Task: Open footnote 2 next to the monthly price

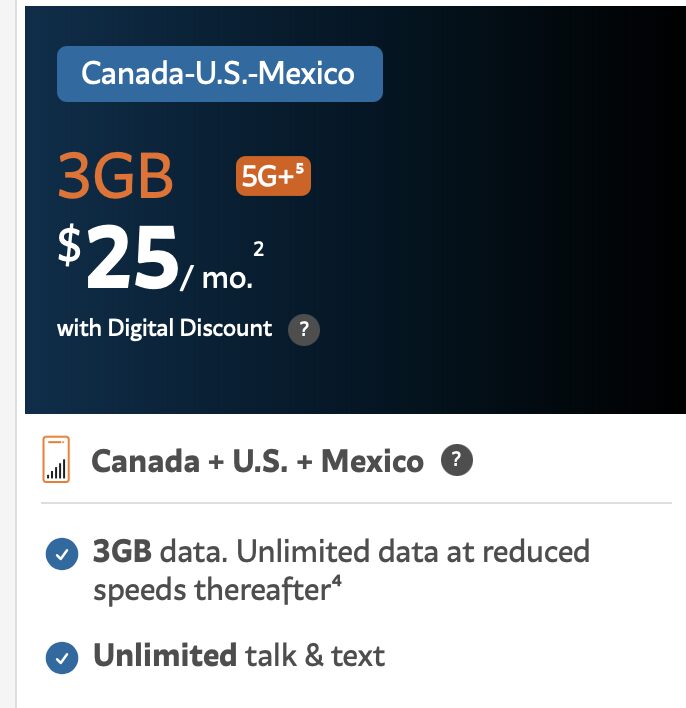Action: 258,249
